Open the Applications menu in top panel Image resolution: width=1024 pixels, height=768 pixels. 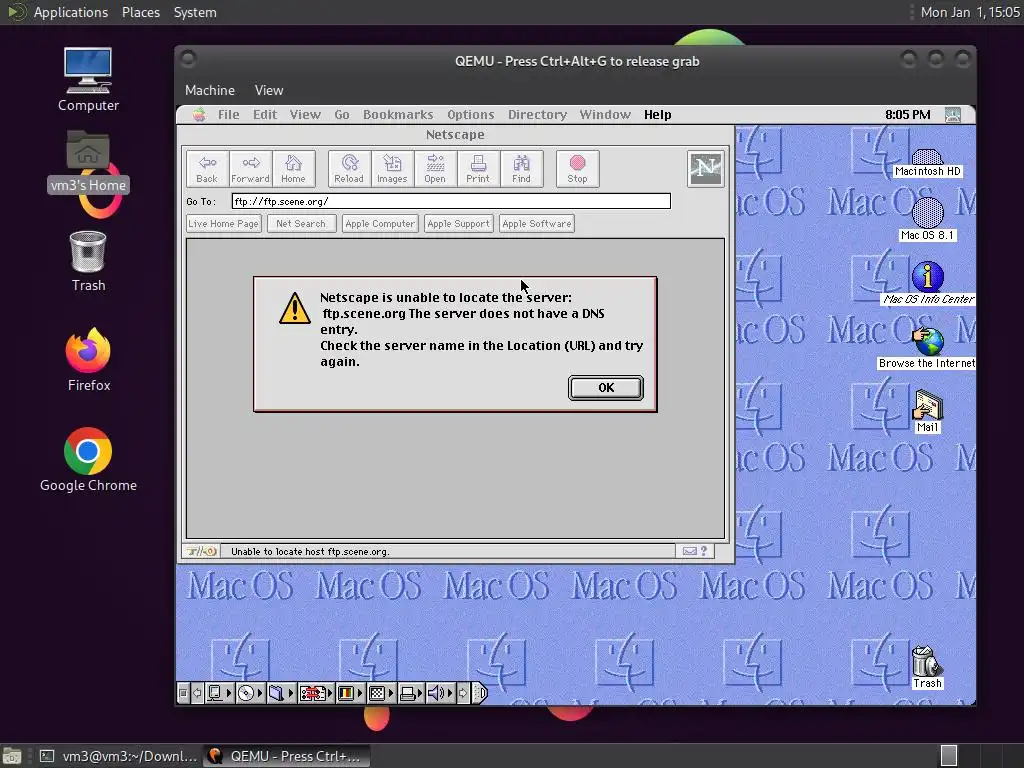coord(71,12)
